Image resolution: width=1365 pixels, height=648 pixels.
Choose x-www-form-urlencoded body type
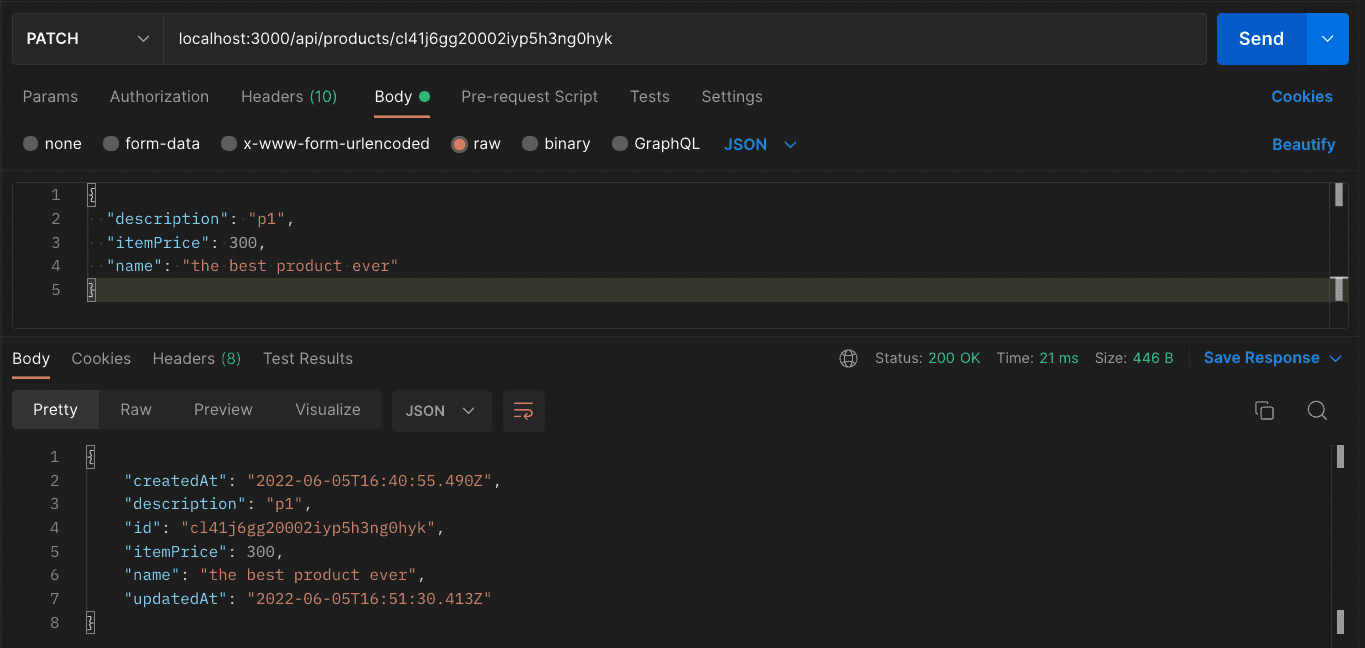[229, 144]
